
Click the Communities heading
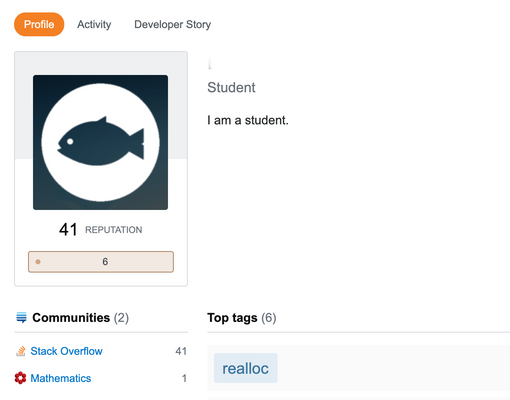(71, 317)
